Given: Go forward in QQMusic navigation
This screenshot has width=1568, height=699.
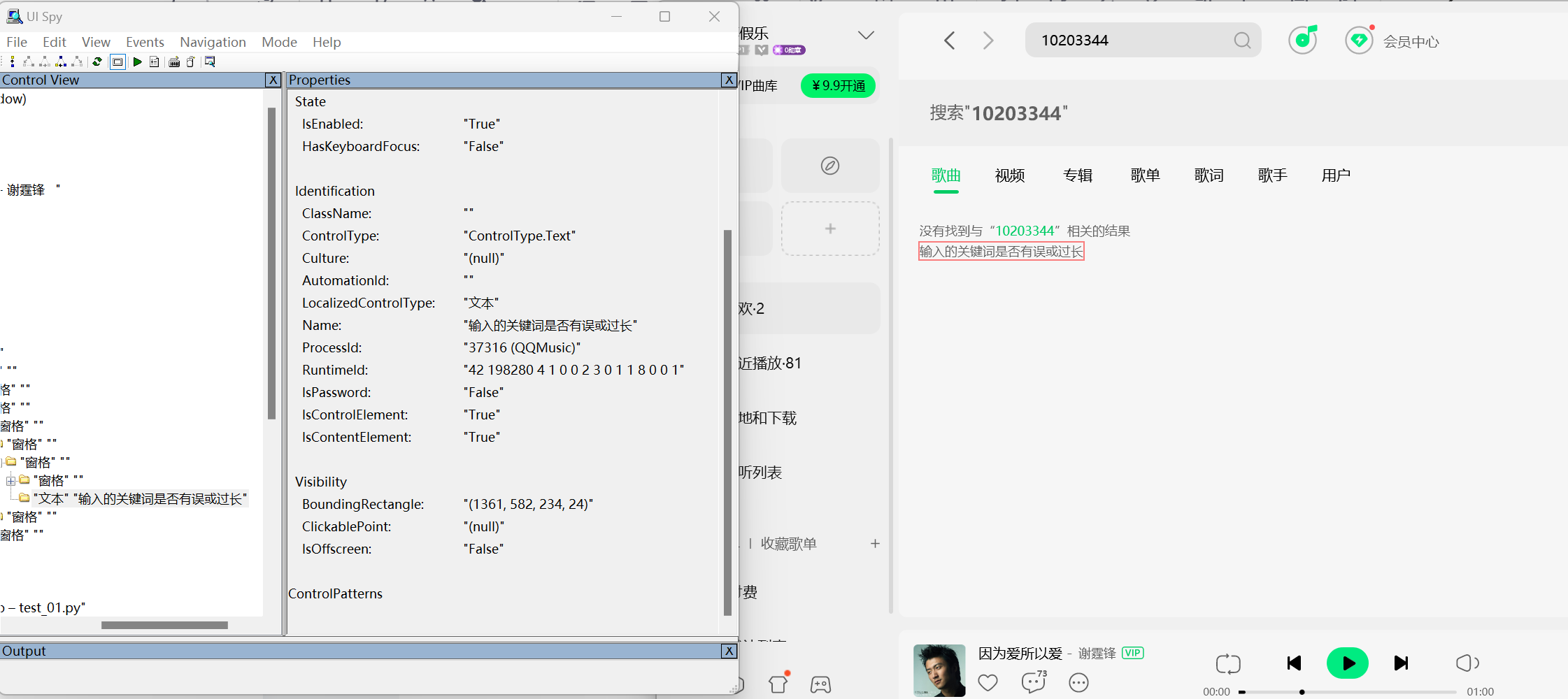Looking at the screenshot, I should (988, 41).
